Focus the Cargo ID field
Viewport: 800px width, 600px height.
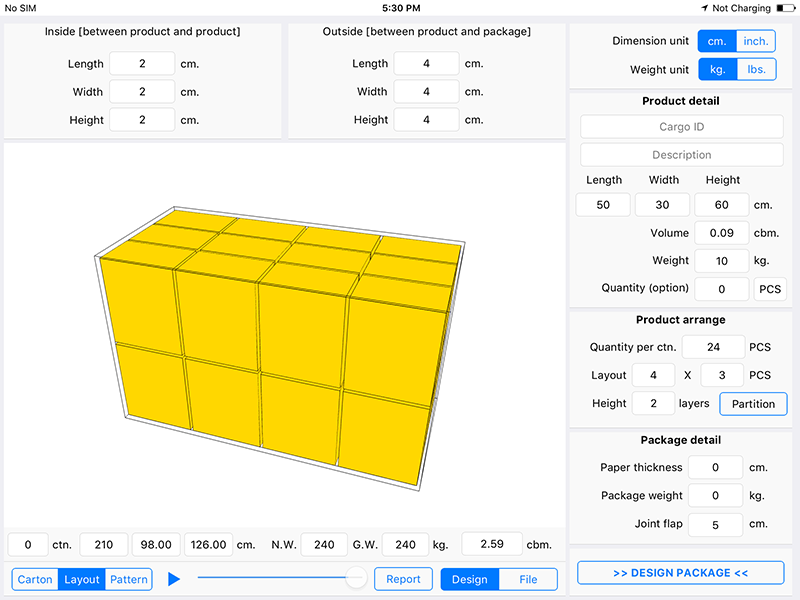(x=682, y=127)
